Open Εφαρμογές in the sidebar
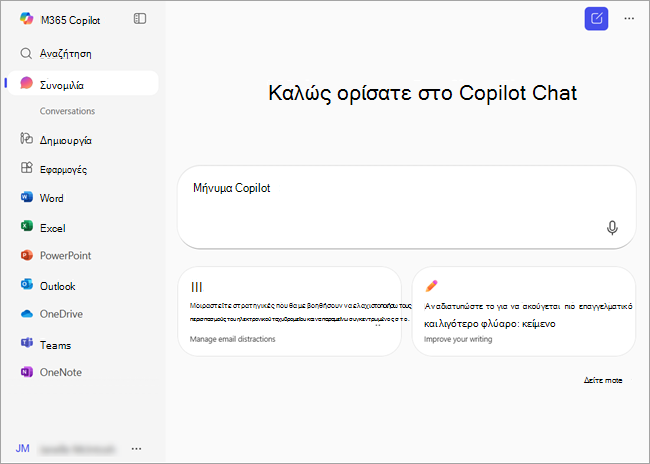This screenshot has height=464, width=650. point(63,170)
